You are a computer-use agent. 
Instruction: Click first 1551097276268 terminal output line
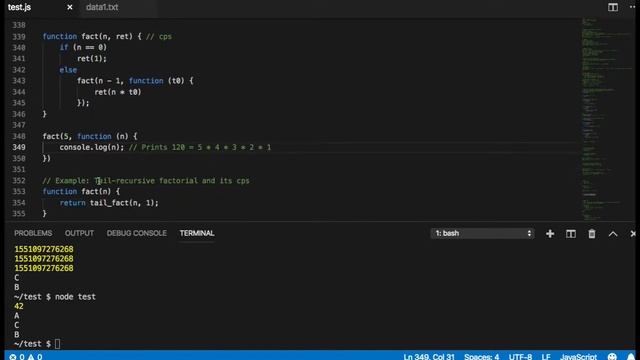(44, 249)
